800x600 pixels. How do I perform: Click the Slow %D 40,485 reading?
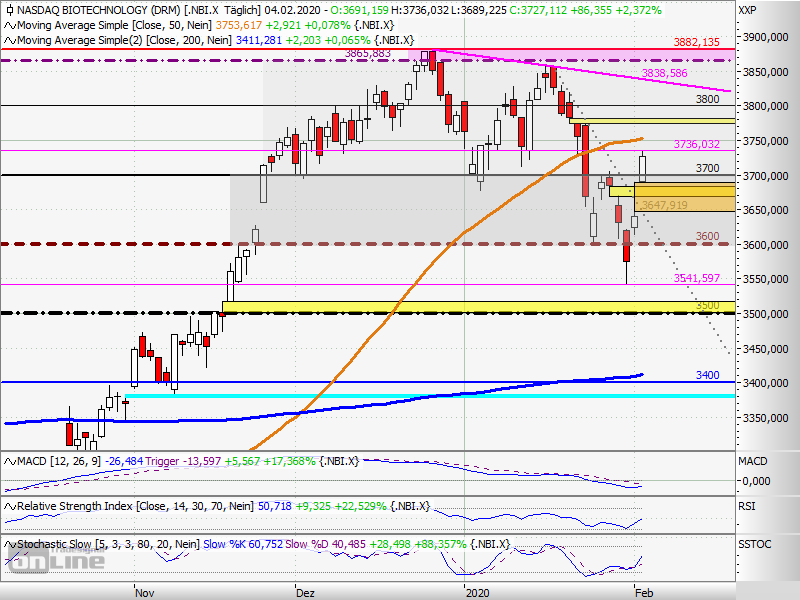[x=326, y=544]
